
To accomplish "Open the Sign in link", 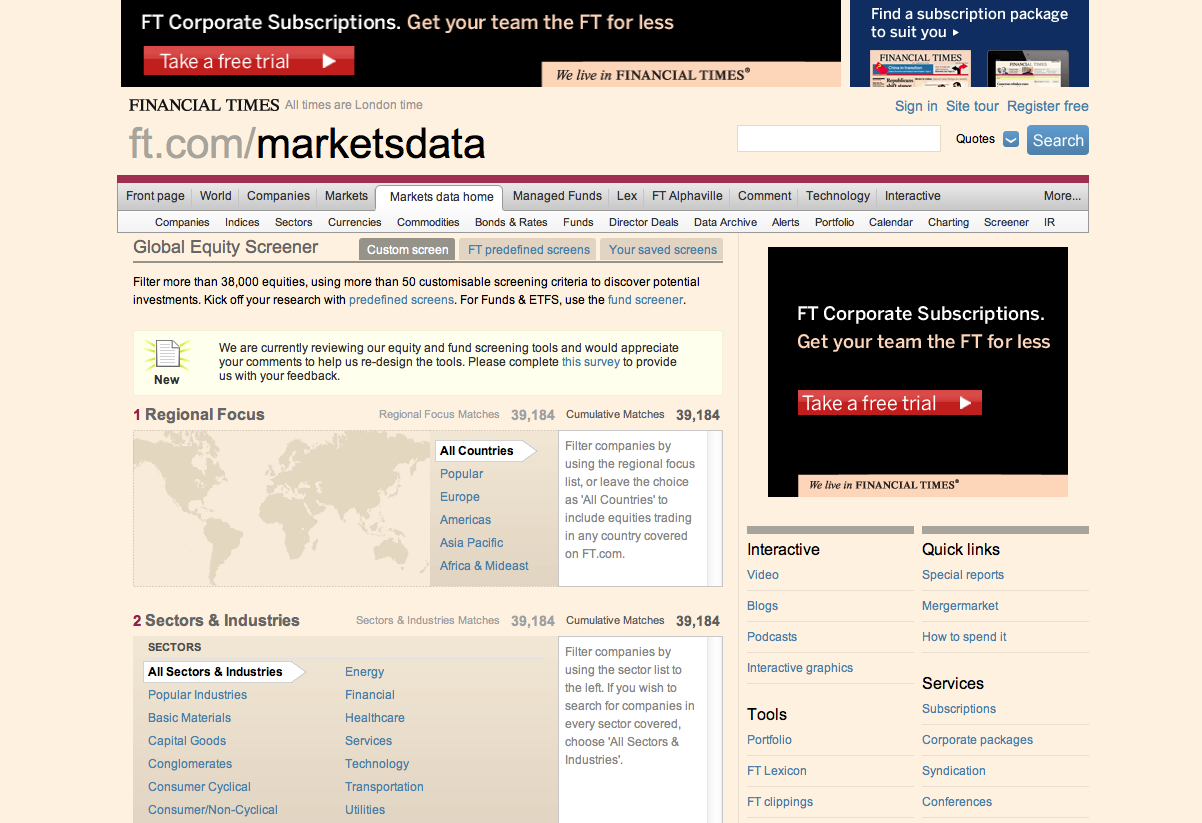I will [x=916, y=106].
